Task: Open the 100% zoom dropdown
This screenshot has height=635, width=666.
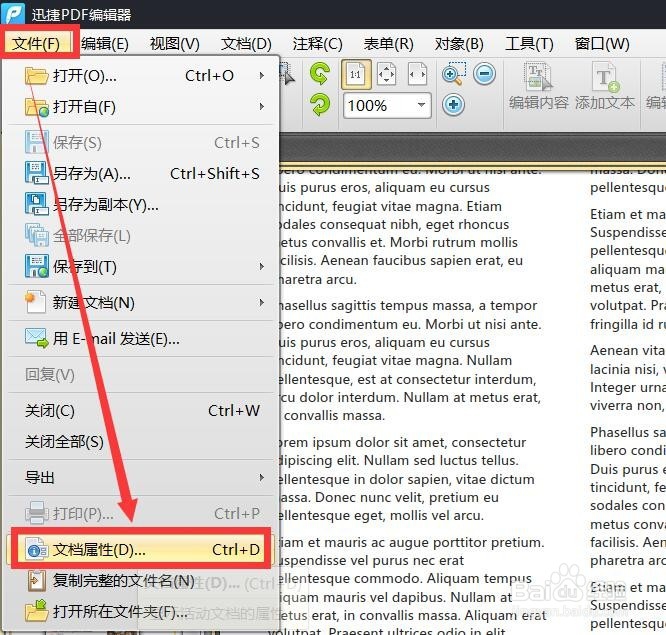Action: pos(421,105)
